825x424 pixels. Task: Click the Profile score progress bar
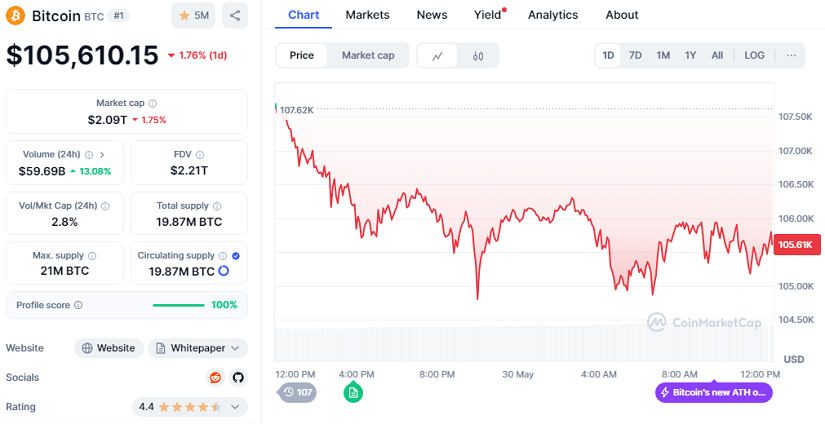[178, 305]
